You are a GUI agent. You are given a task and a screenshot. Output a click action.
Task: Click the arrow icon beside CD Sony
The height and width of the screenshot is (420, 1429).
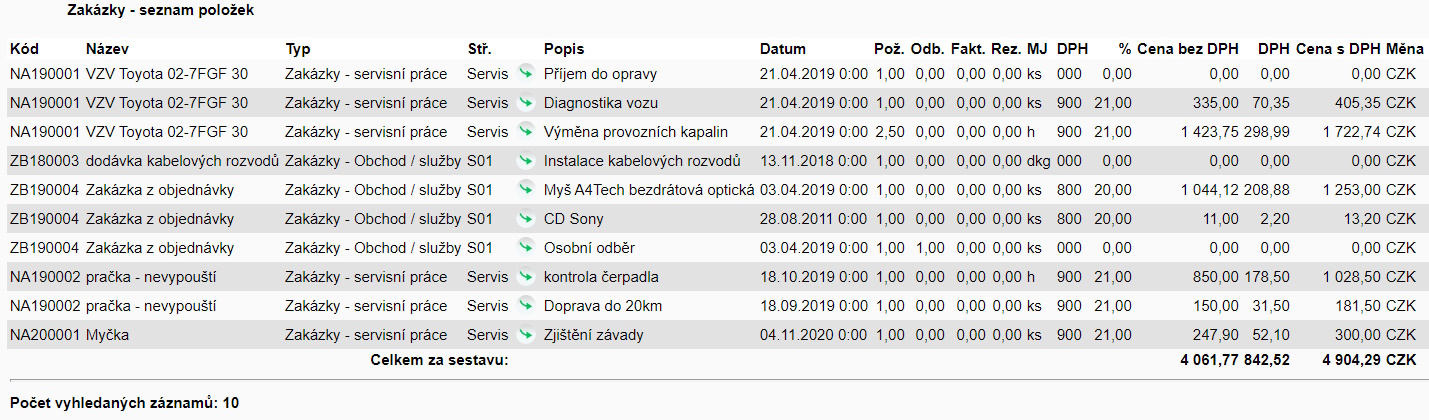pyautogui.click(x=526, y=218)
